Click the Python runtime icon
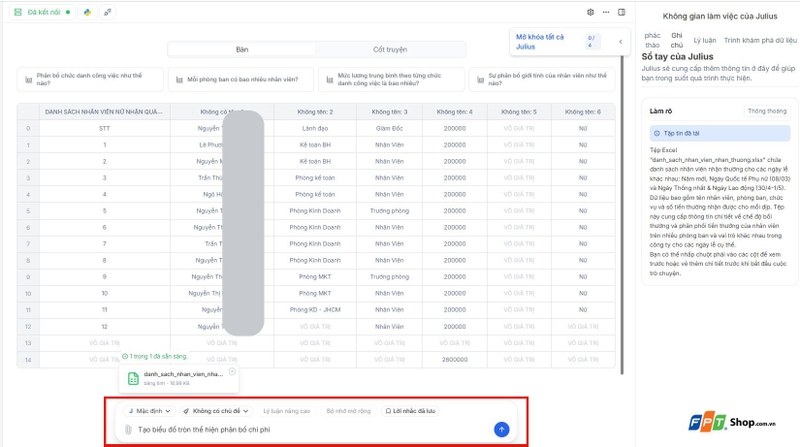 click(87, 12)
